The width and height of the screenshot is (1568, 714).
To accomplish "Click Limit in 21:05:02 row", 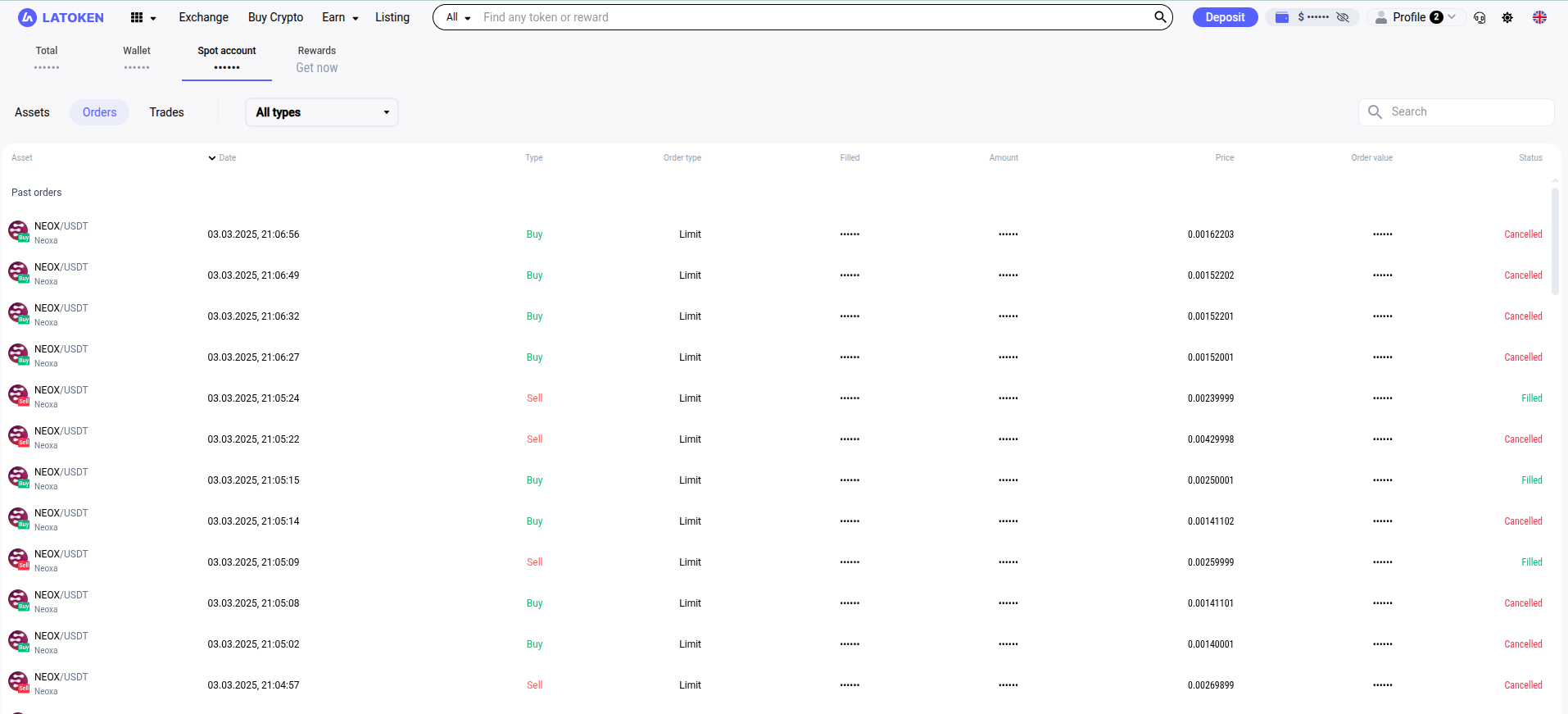I will pyautogui.click(x=690, y=644).
